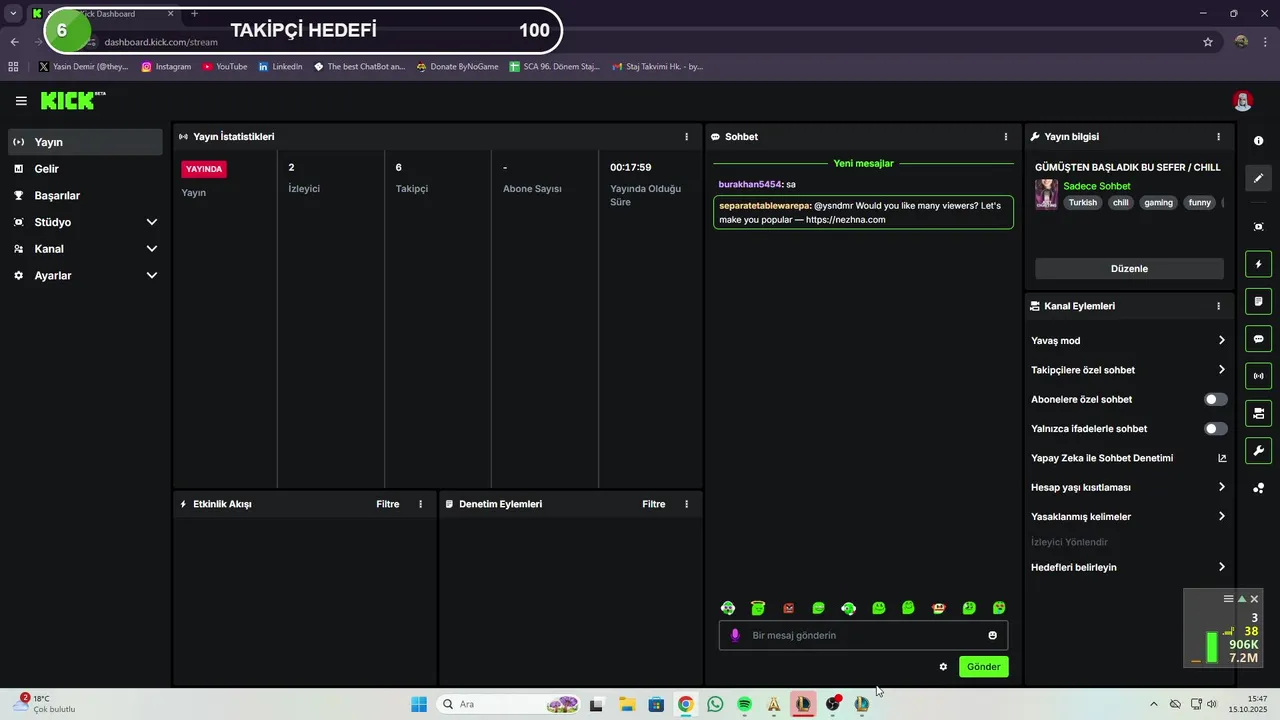Viewport: 1280px width, 720px height.
Task: Open AI chat moderation external link icon
Action: (1222, 458)
